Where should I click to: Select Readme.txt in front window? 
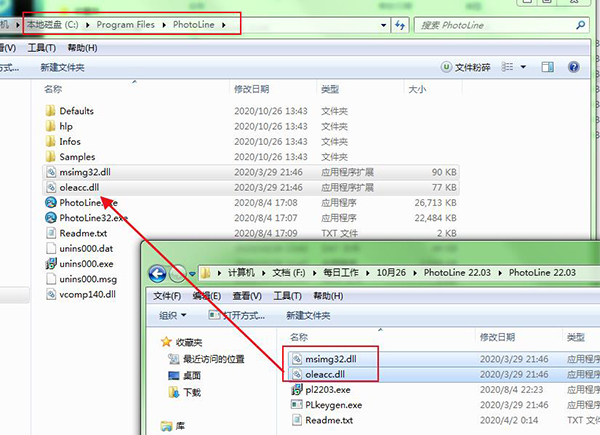[x=329, y=420]
